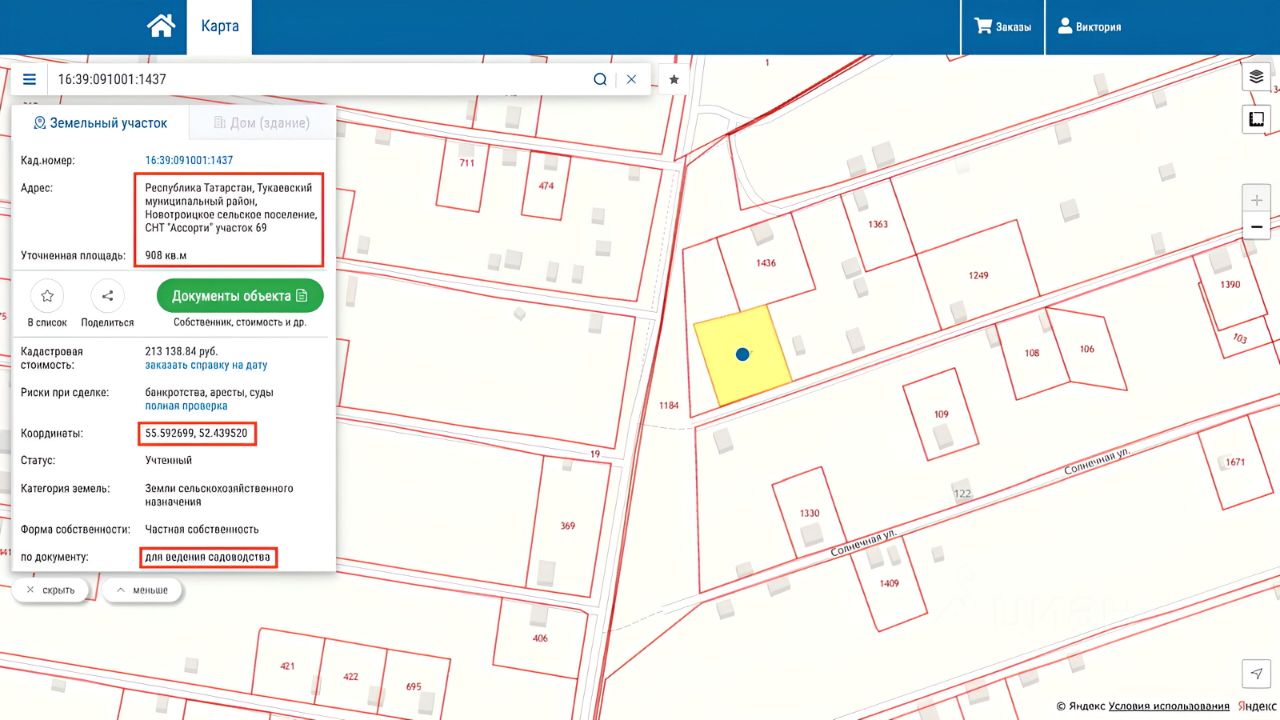
Task: Open the home page icon
Action: tap(161, 26)
